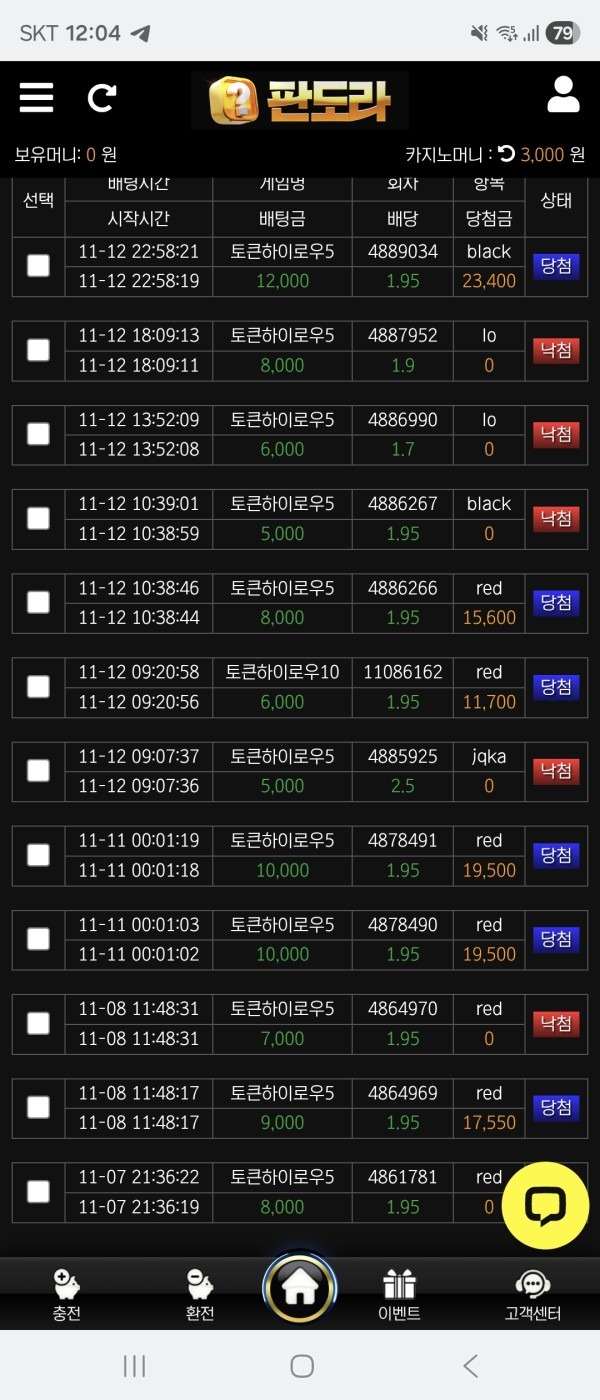
Task: Open 고객센터 customer support tab
Action: pyautogui.click(x=532, y=1295)
